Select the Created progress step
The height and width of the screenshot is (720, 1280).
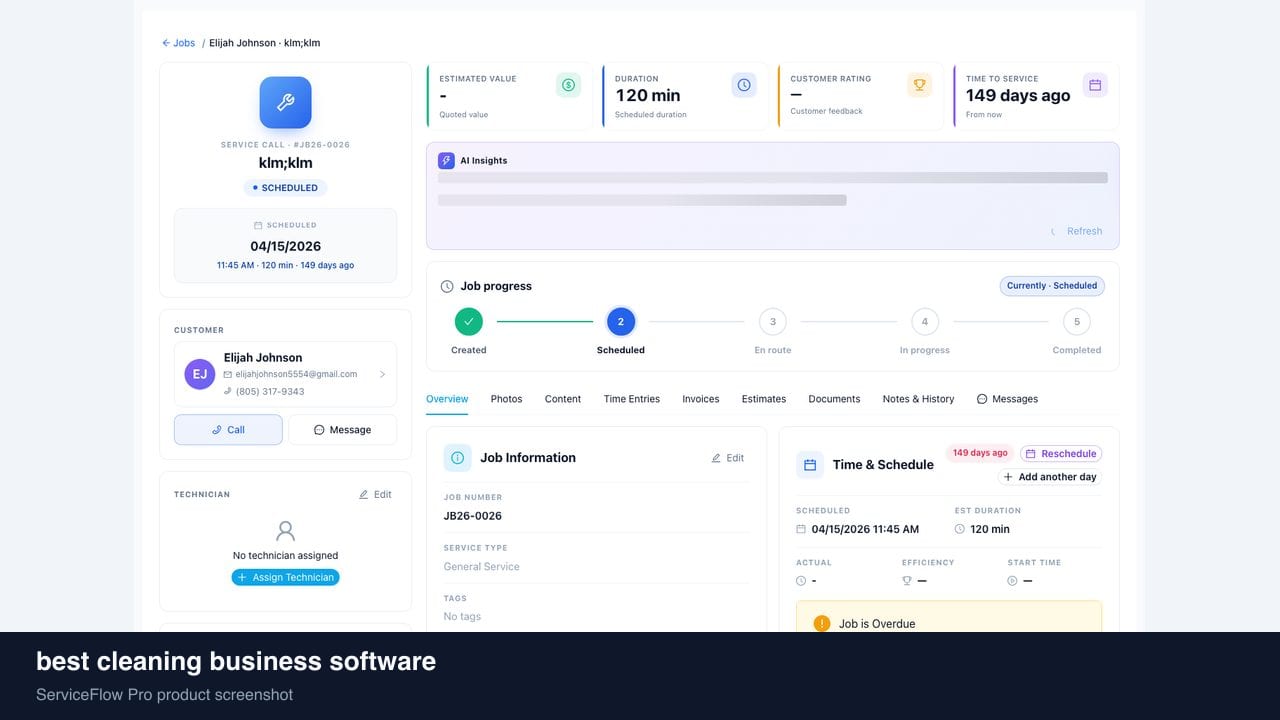(x=468, y=322)
